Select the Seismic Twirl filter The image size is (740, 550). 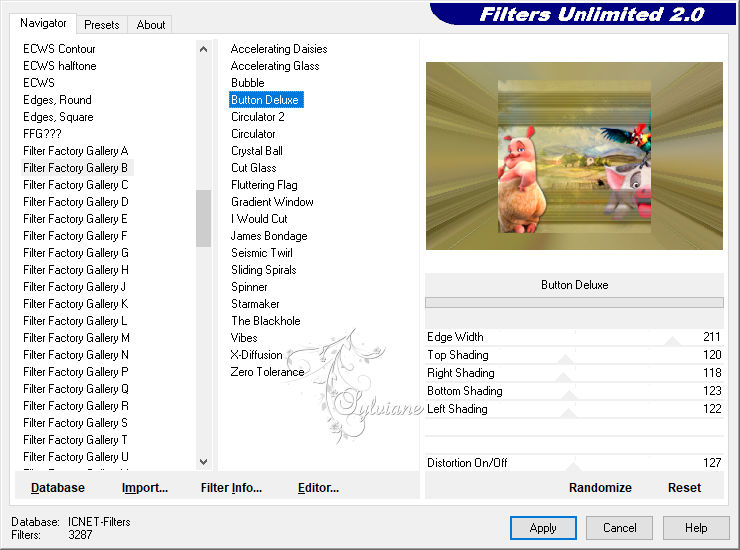261,253
